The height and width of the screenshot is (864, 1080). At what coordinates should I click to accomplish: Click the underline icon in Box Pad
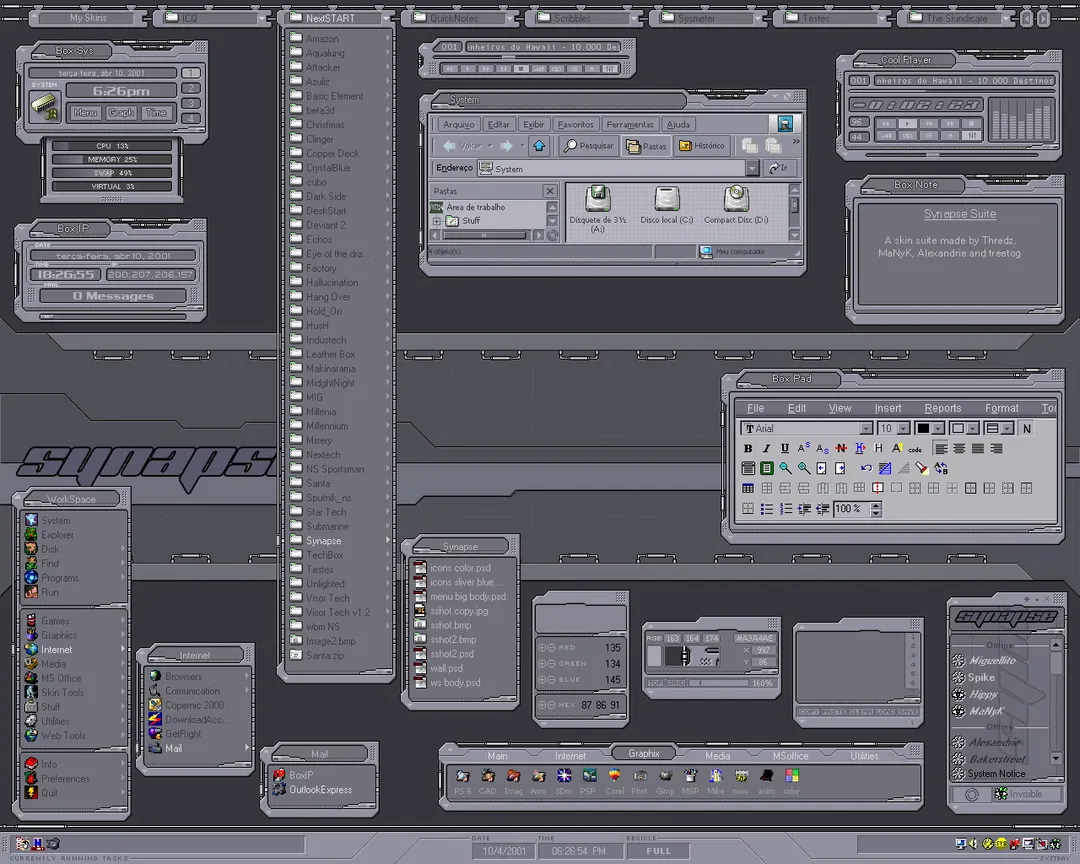(785, 449)
